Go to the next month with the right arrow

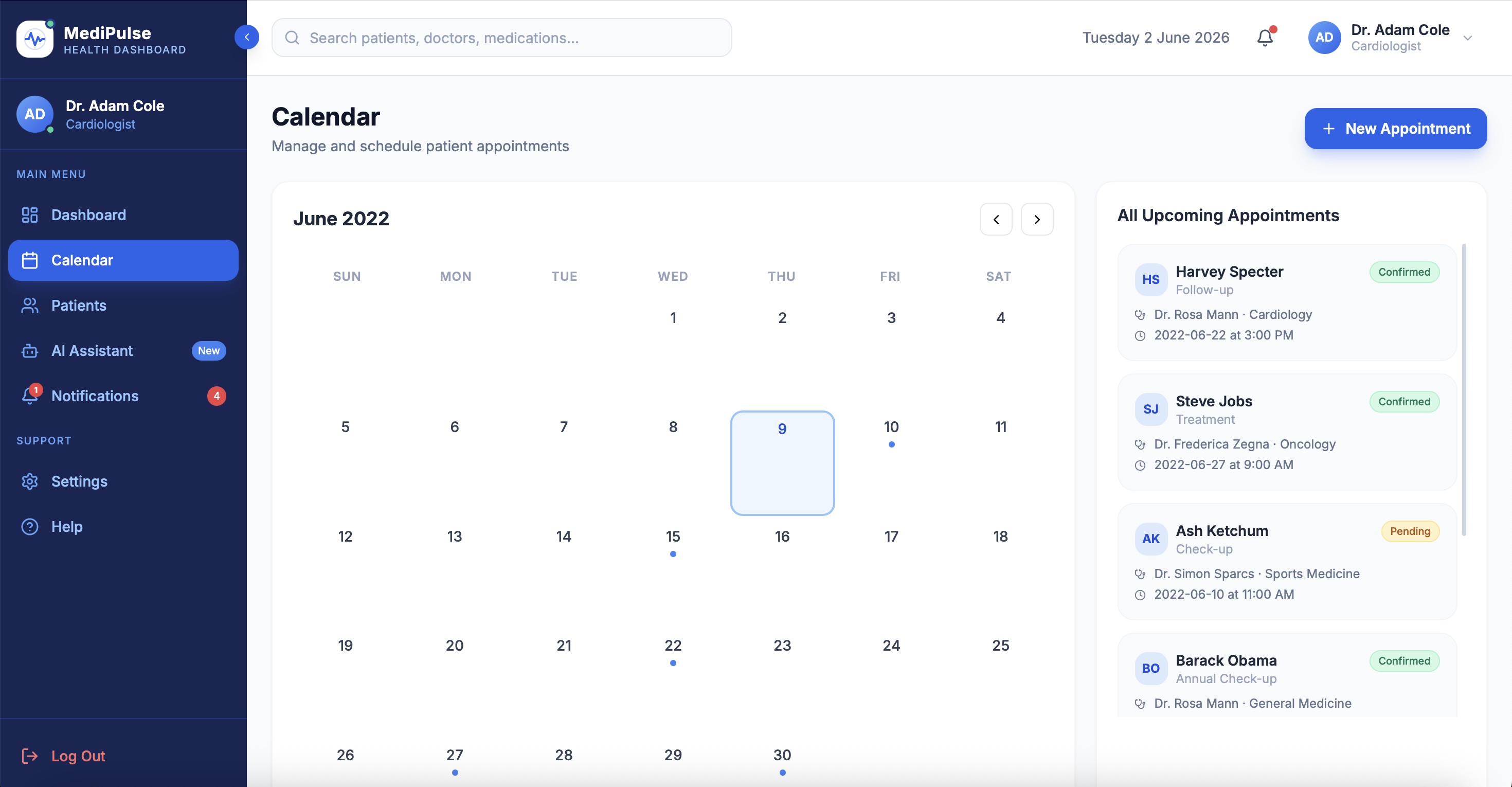coord(1037,219)
